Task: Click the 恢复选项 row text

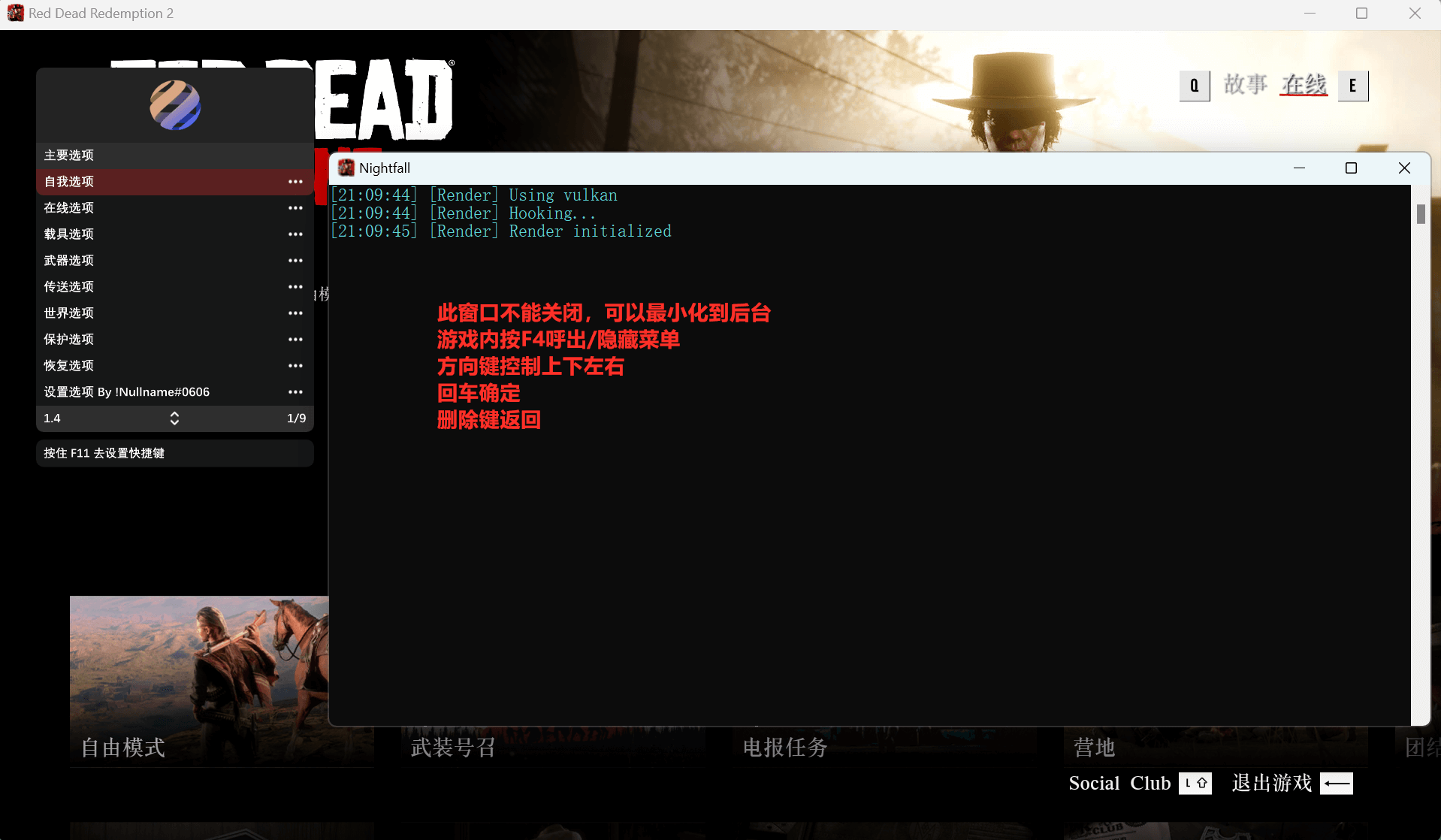Action: pyautogui.click(x=69, y=366)
